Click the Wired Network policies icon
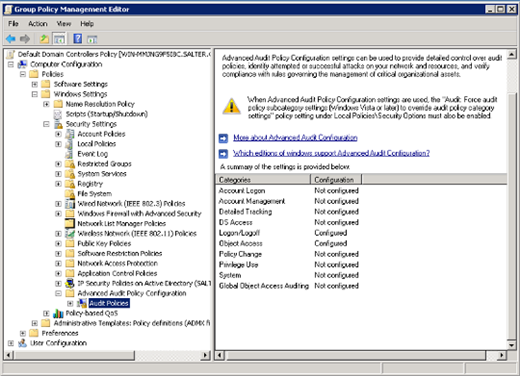The width and height of the screenshot is (520, 376). [x=70, y=204]
